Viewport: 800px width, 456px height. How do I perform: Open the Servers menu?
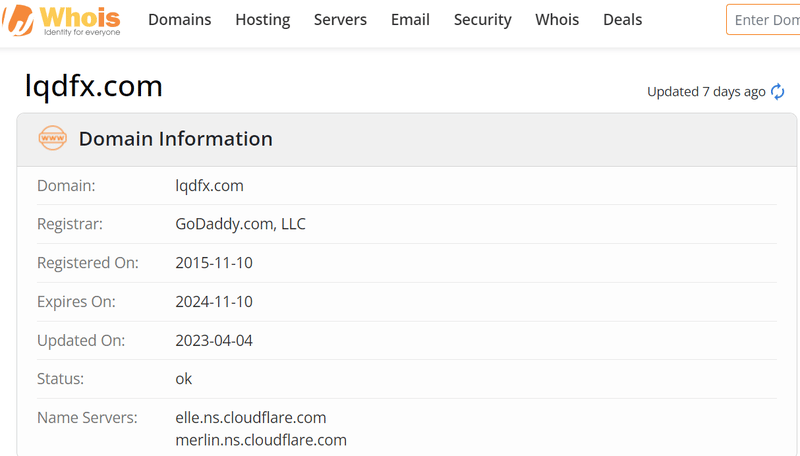tap(340, 19)
